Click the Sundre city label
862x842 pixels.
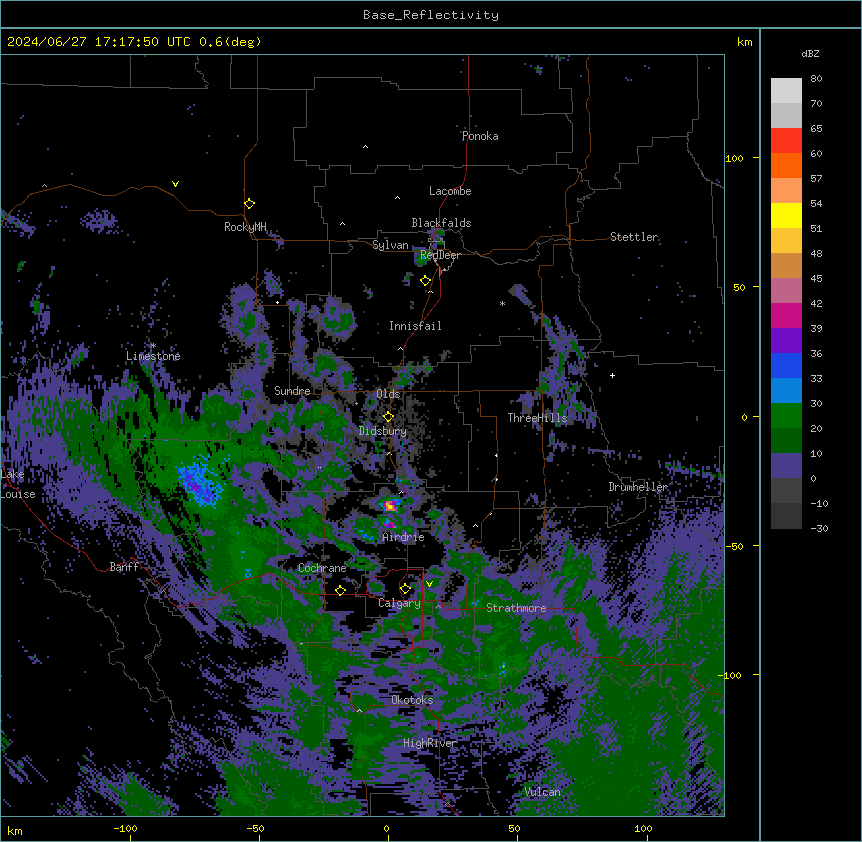292,391
